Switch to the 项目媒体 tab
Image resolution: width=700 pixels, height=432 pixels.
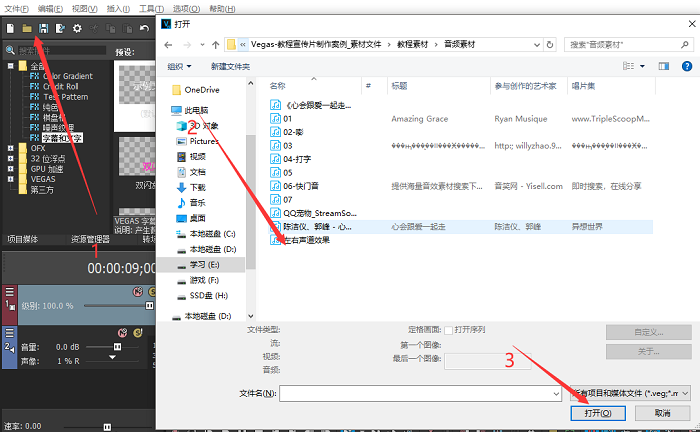click(22, 240)
